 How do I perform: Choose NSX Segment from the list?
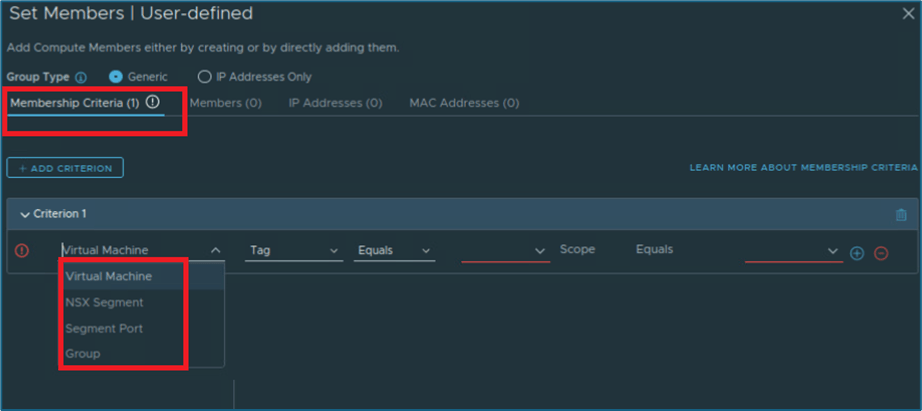pyautogui.click(x=104, y=302)
